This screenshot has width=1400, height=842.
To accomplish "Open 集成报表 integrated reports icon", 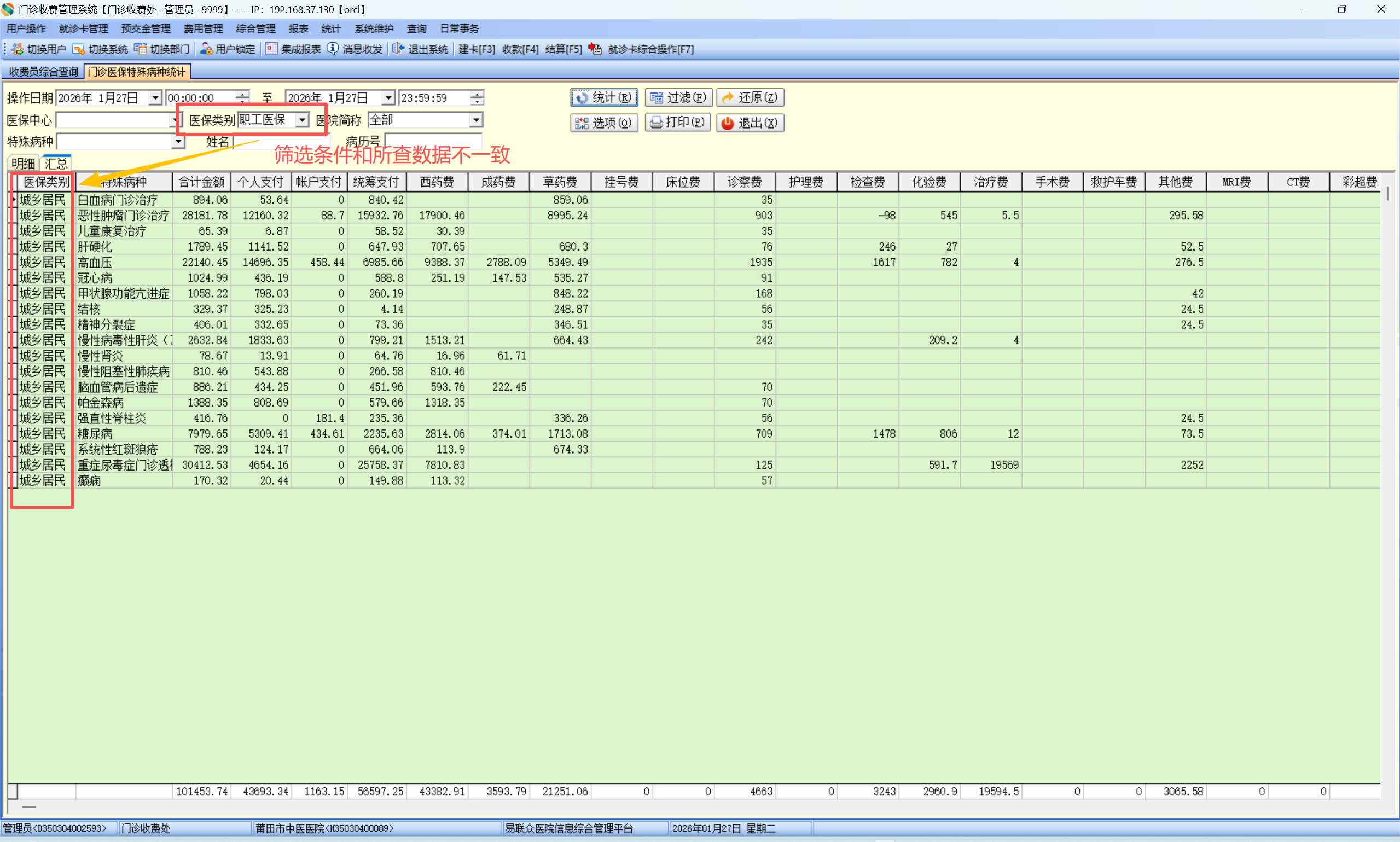I will pyautogui.click(x=272, y=49).
